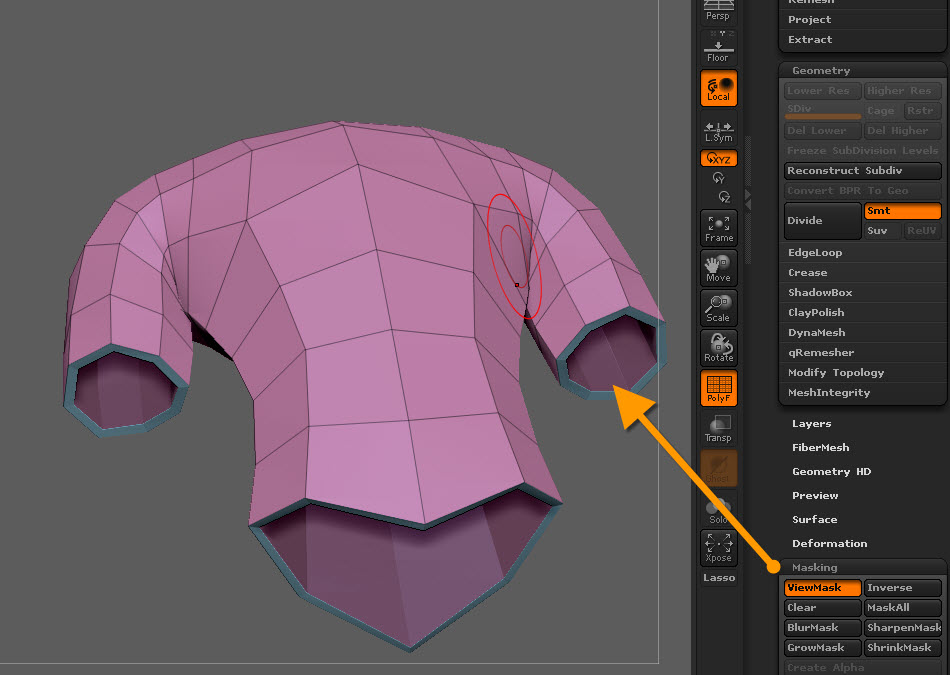Click Convert BPR To Geo
This screenshot has height=675, width=950.
(862, 191)
